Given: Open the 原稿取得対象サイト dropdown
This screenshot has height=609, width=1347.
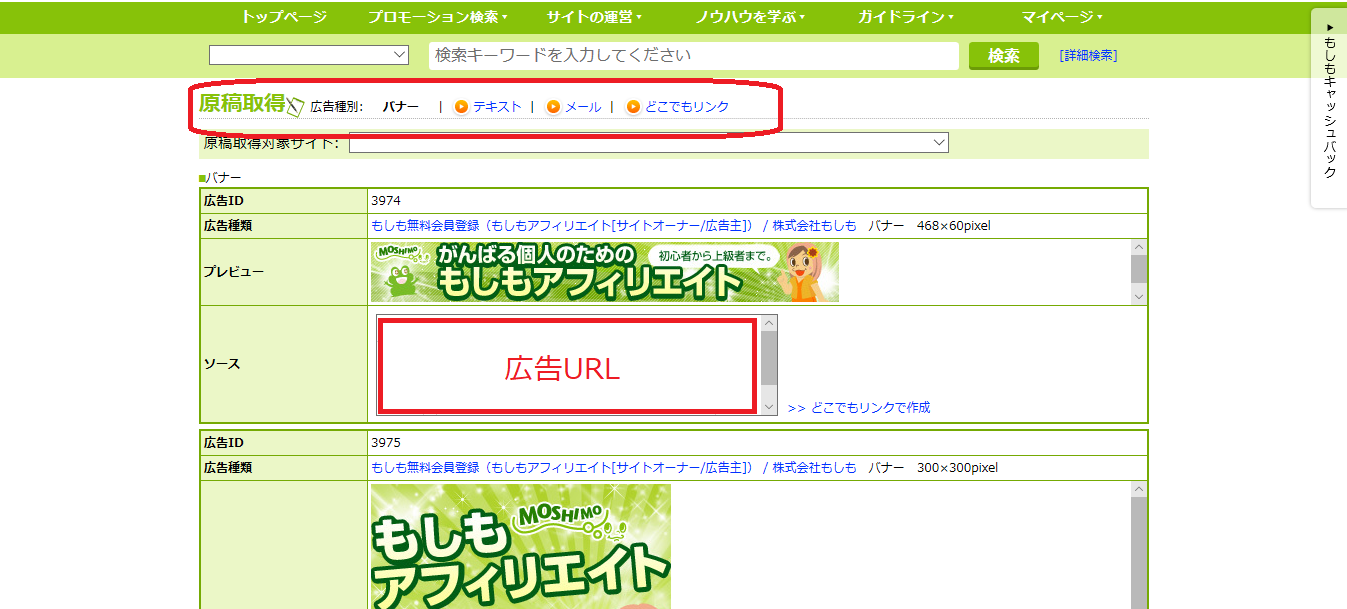Looking at the screenshot, I should 648,143.
